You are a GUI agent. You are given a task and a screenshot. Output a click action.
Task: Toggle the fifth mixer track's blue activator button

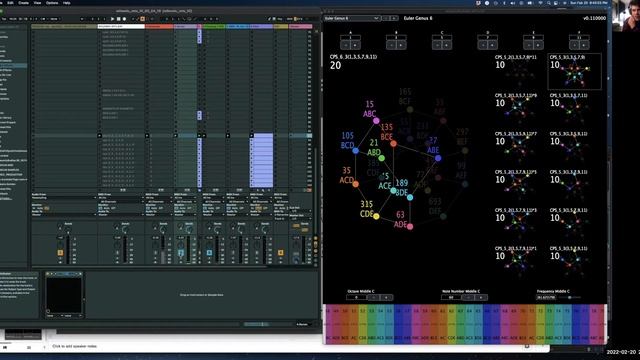[209, 253]
